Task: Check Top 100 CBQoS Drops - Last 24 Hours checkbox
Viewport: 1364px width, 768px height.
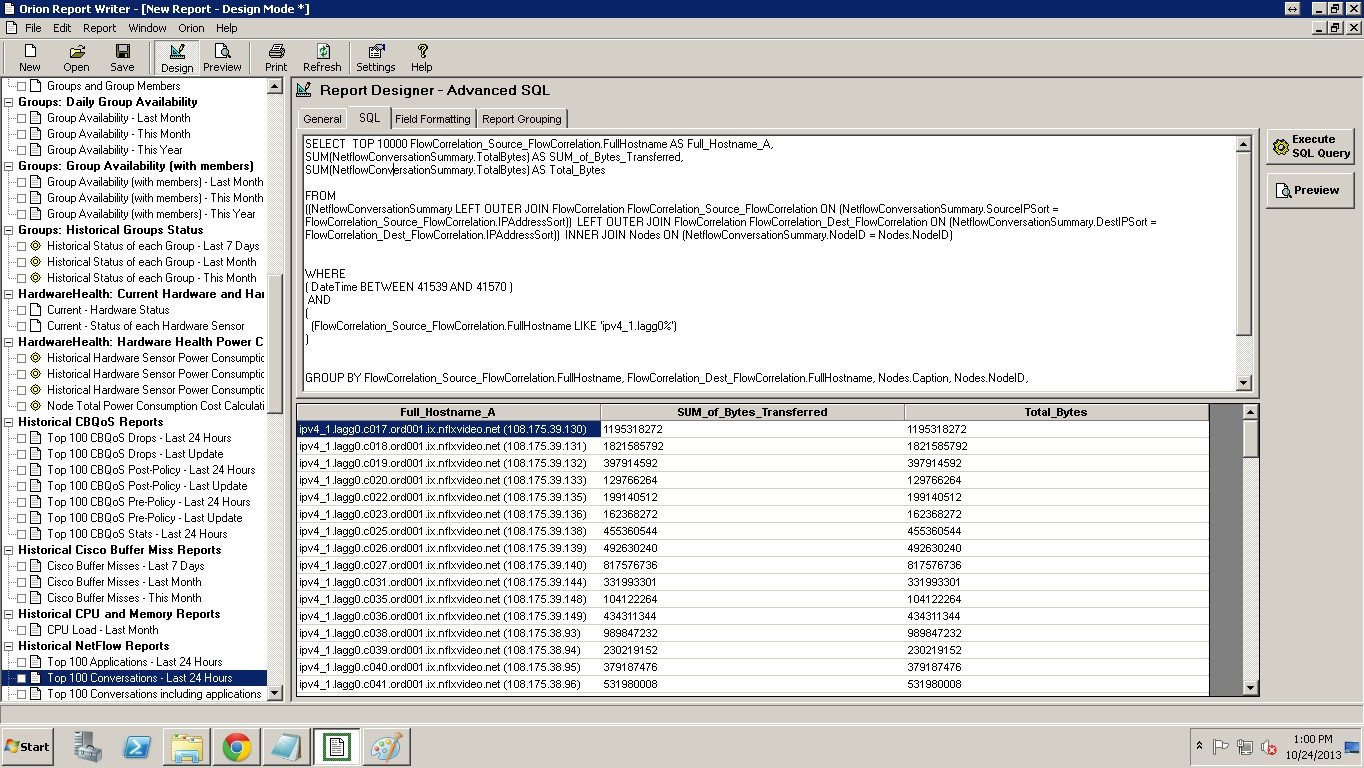Action: 22,438
